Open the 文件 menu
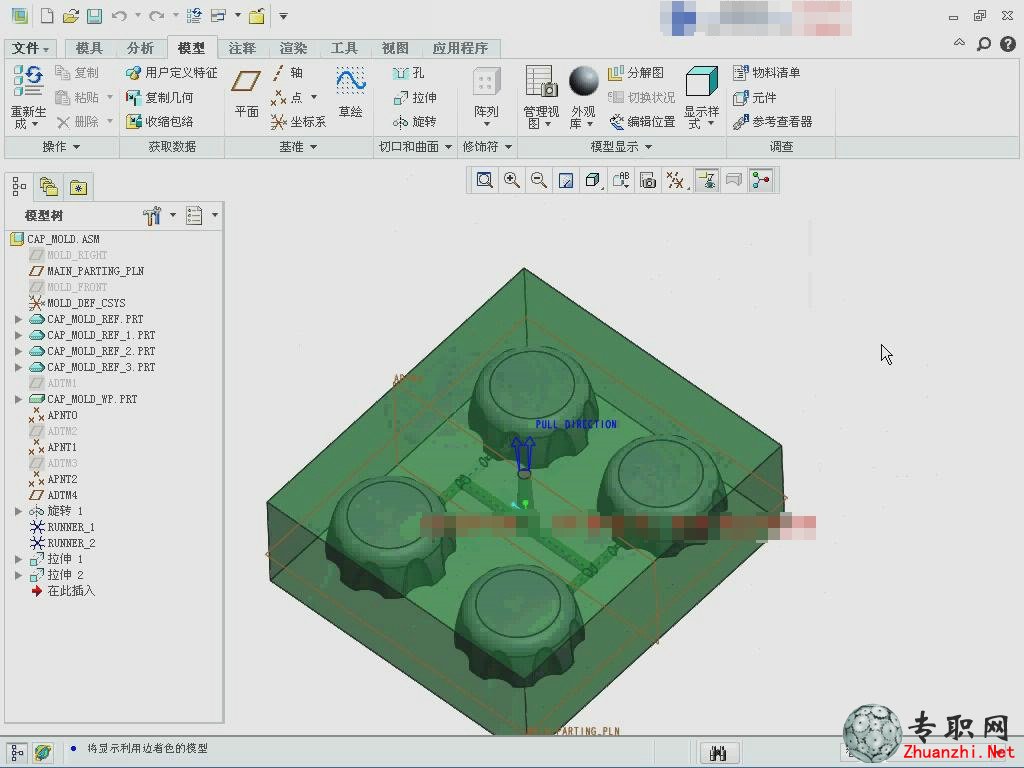This screenshot has height=768, width=1024. pyautogui.click(x=30, y=48)
